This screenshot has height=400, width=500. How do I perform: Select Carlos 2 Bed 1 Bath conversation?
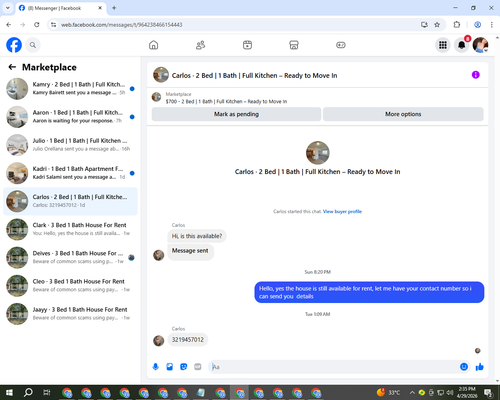70,201
